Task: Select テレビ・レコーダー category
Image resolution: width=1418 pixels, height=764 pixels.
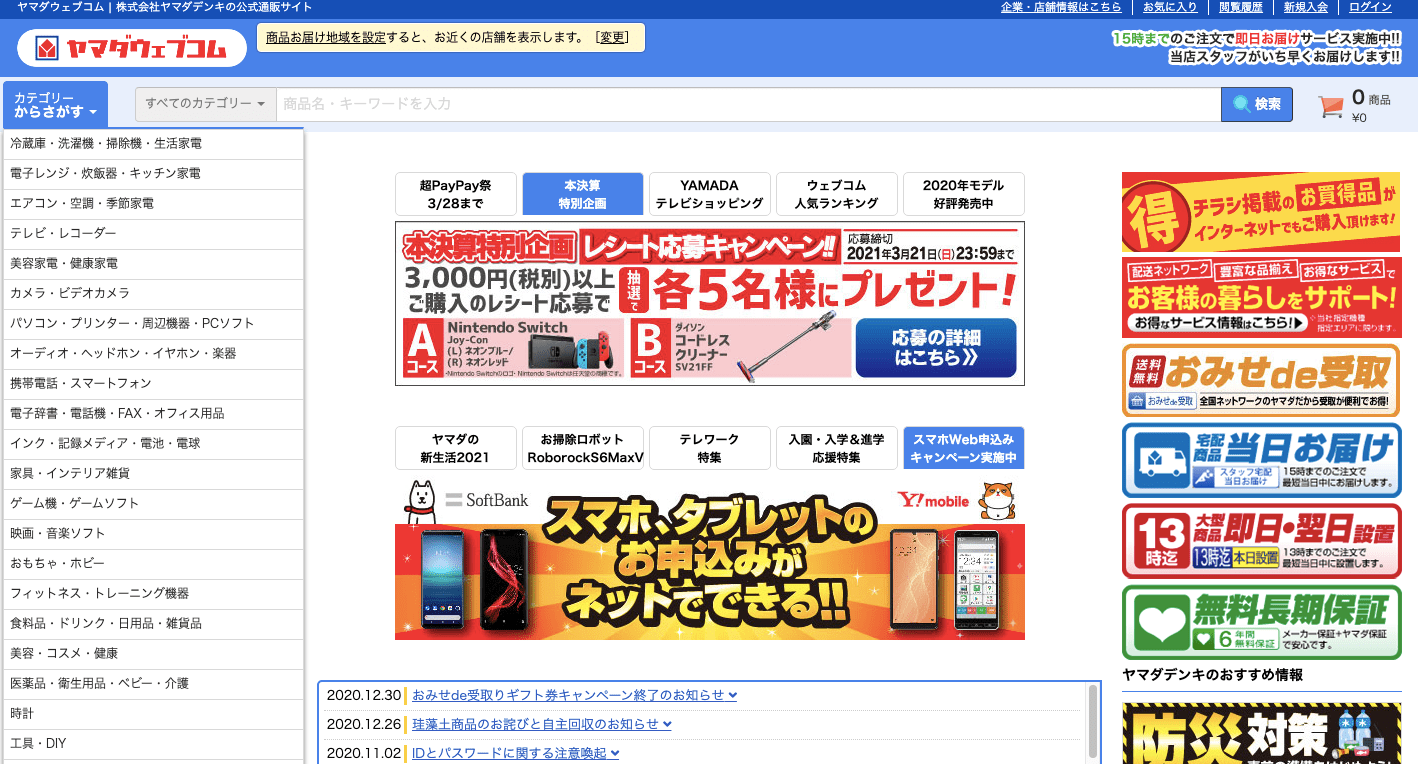Action: pos(154,234)
